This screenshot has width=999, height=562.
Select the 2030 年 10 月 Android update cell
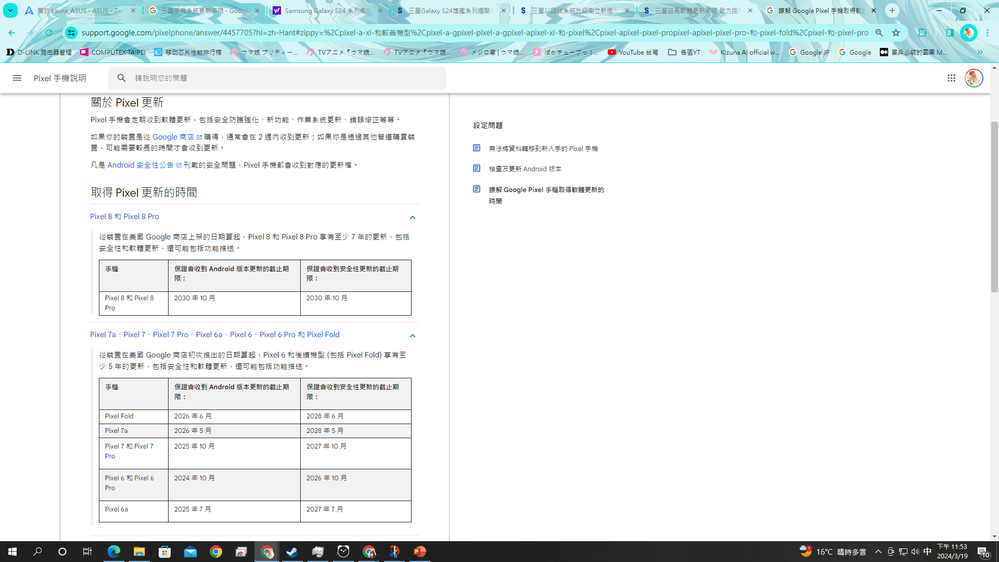[234, 303]
